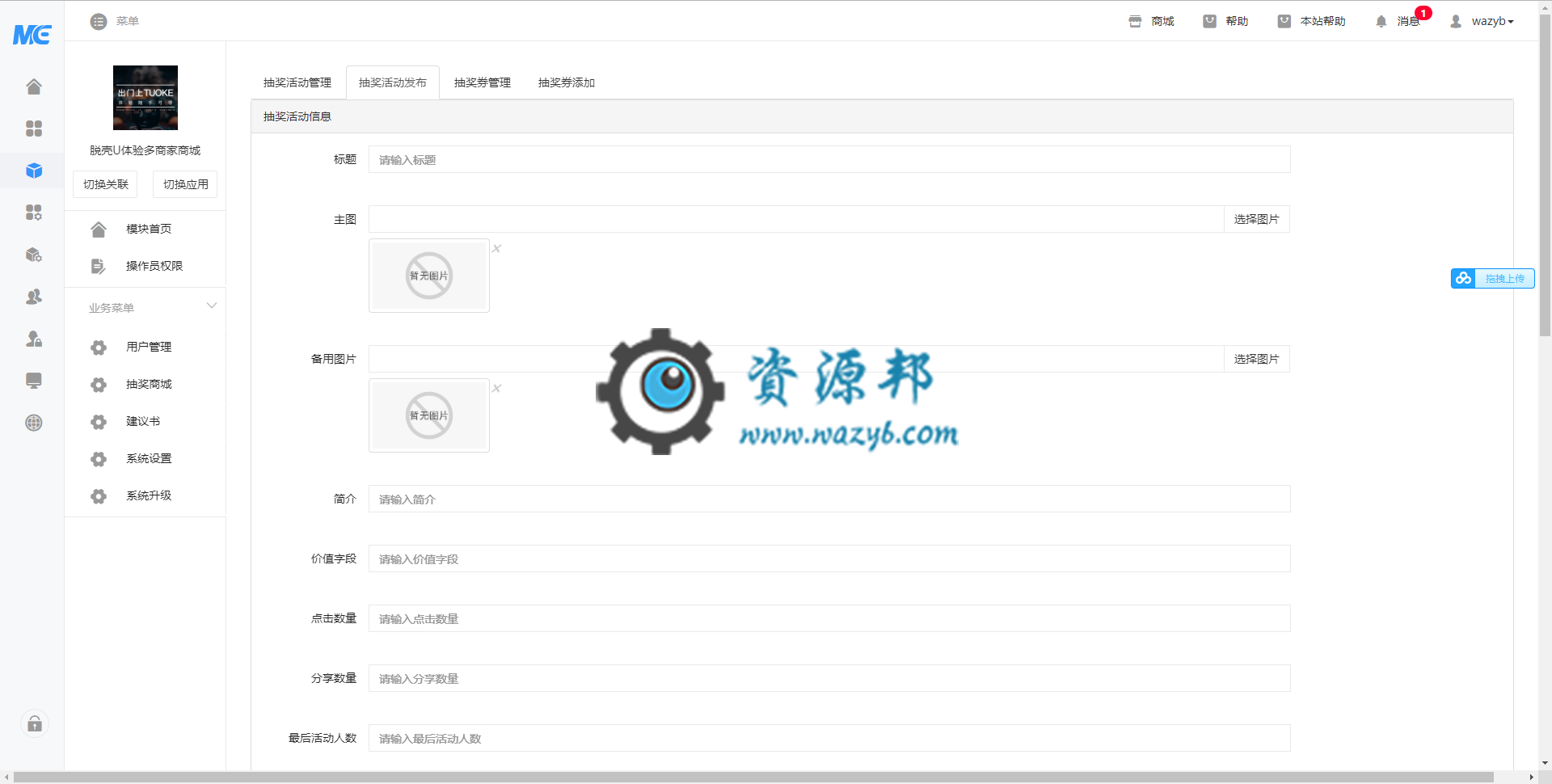Click scrollbar down arrow at bottom right

click(x=1545, y=763)
